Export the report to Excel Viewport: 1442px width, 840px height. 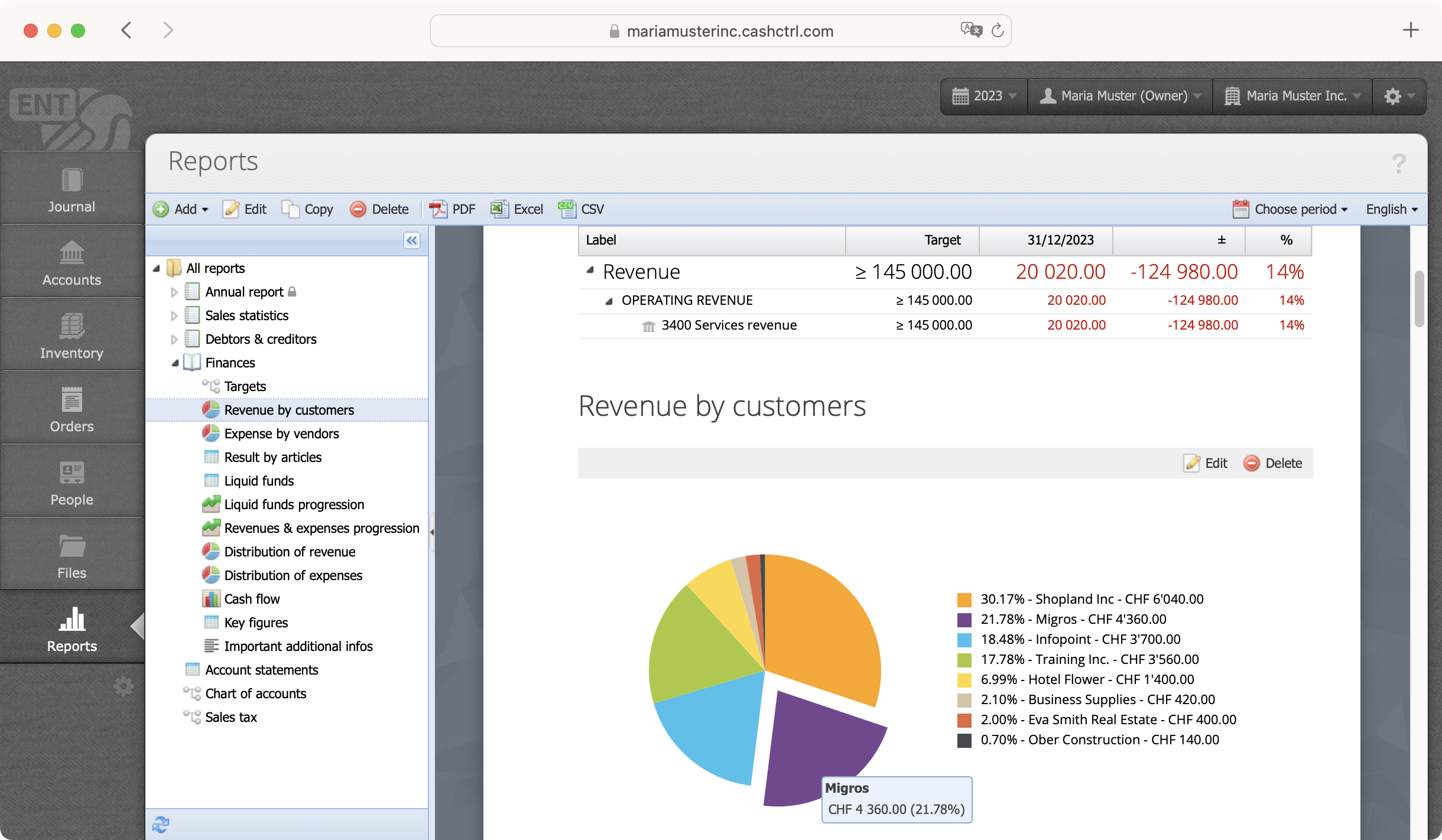[x=517, y=209]
